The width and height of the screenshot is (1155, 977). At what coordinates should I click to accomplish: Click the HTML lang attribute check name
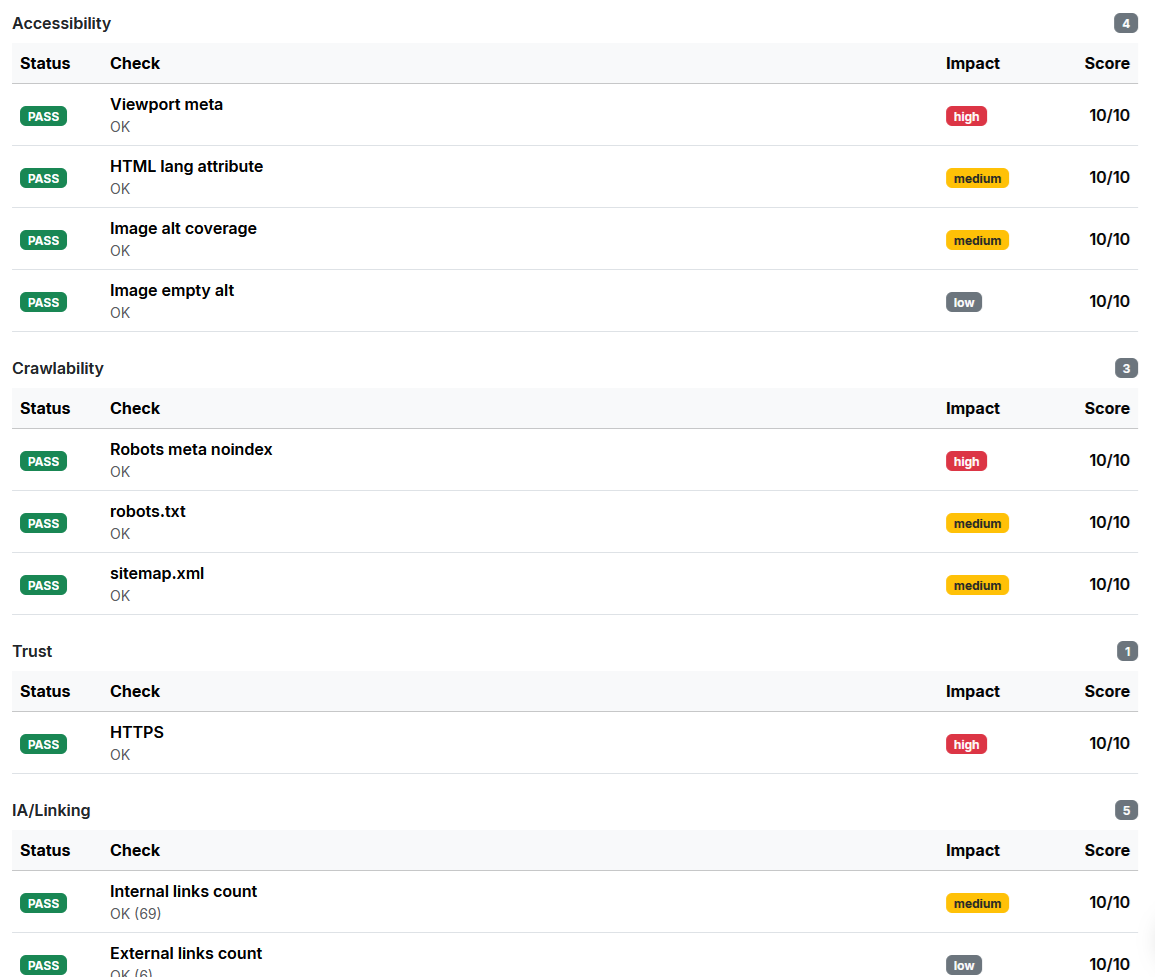(x=186, y=166)
